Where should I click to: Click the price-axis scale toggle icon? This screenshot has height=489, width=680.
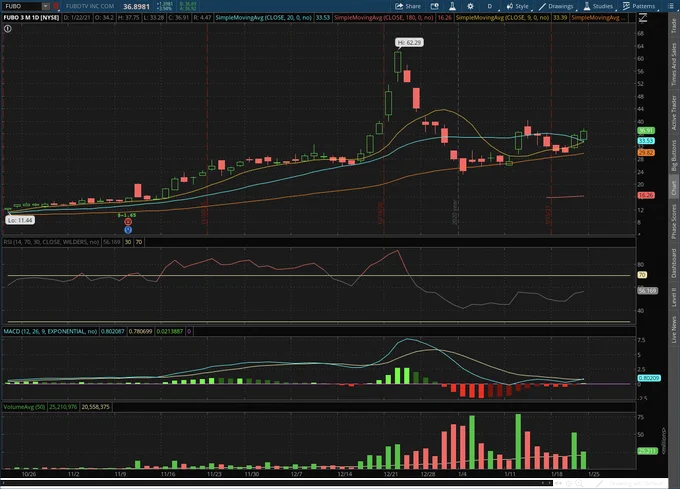tap(643, 18)
